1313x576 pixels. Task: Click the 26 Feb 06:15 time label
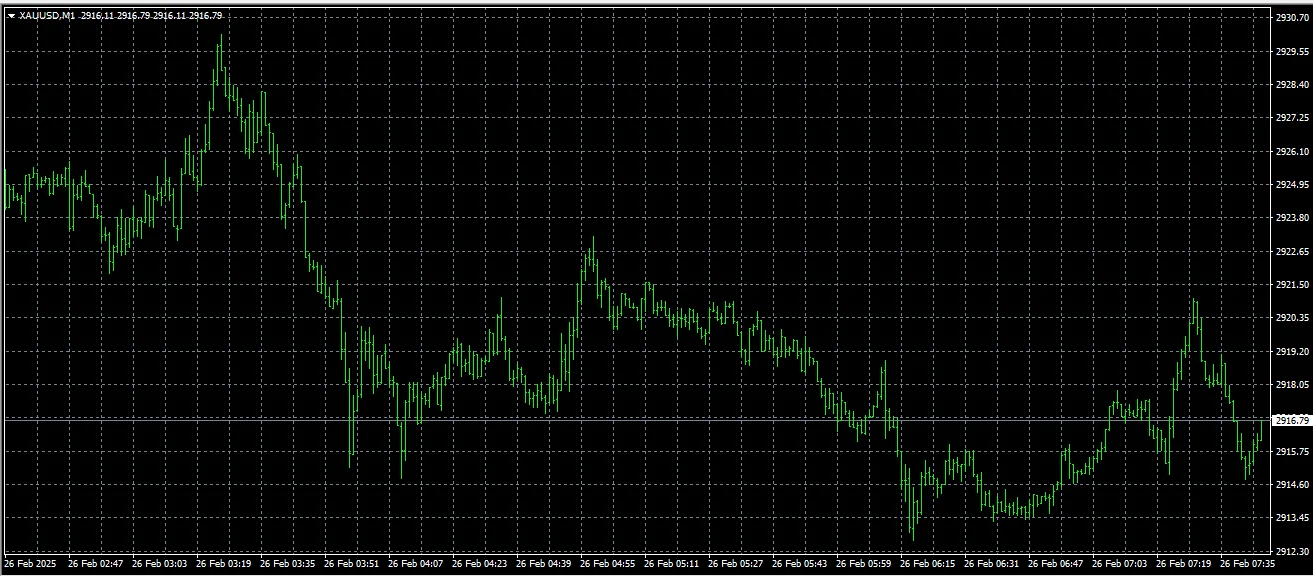927,564
